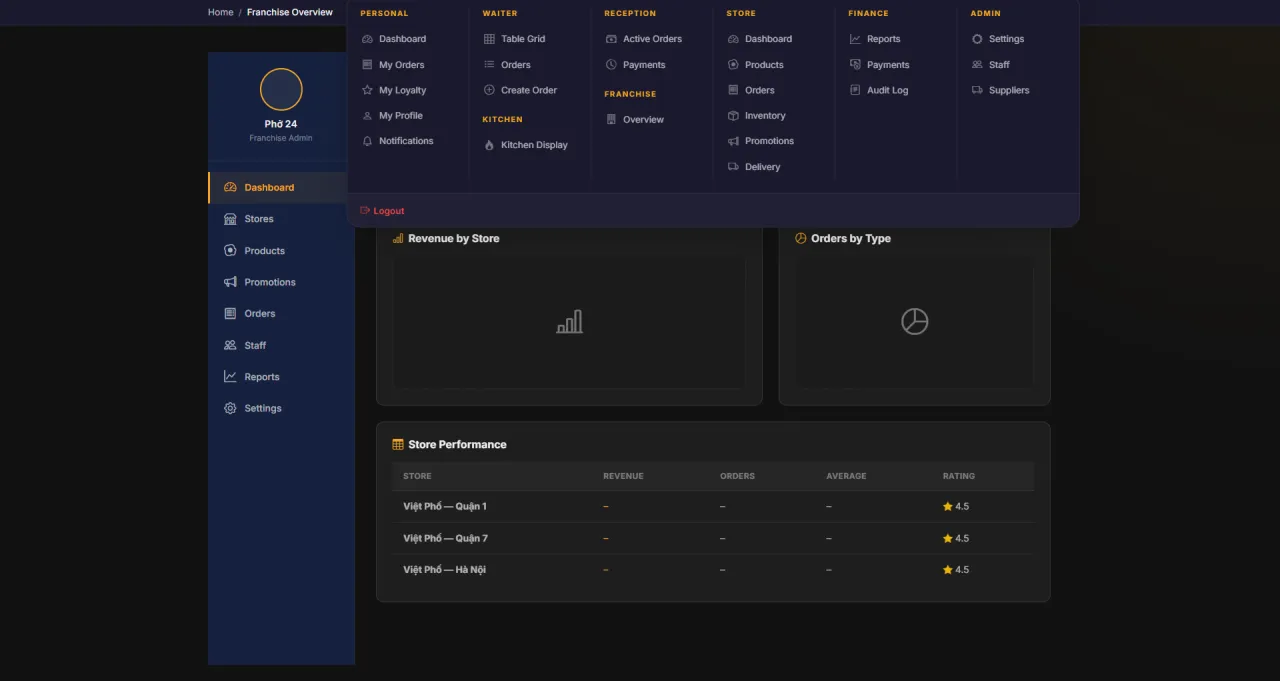Click the Notifications bell icon
The height and width of the screenshot is (681, 1280).
367,141
